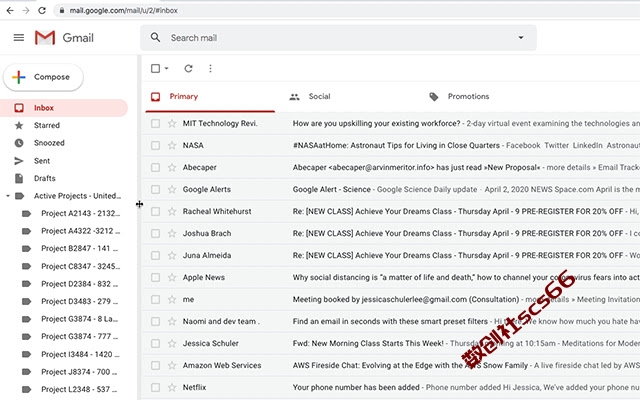Star the Amazon Web Services email
The image size is (640, 400).
pos(172,365)
